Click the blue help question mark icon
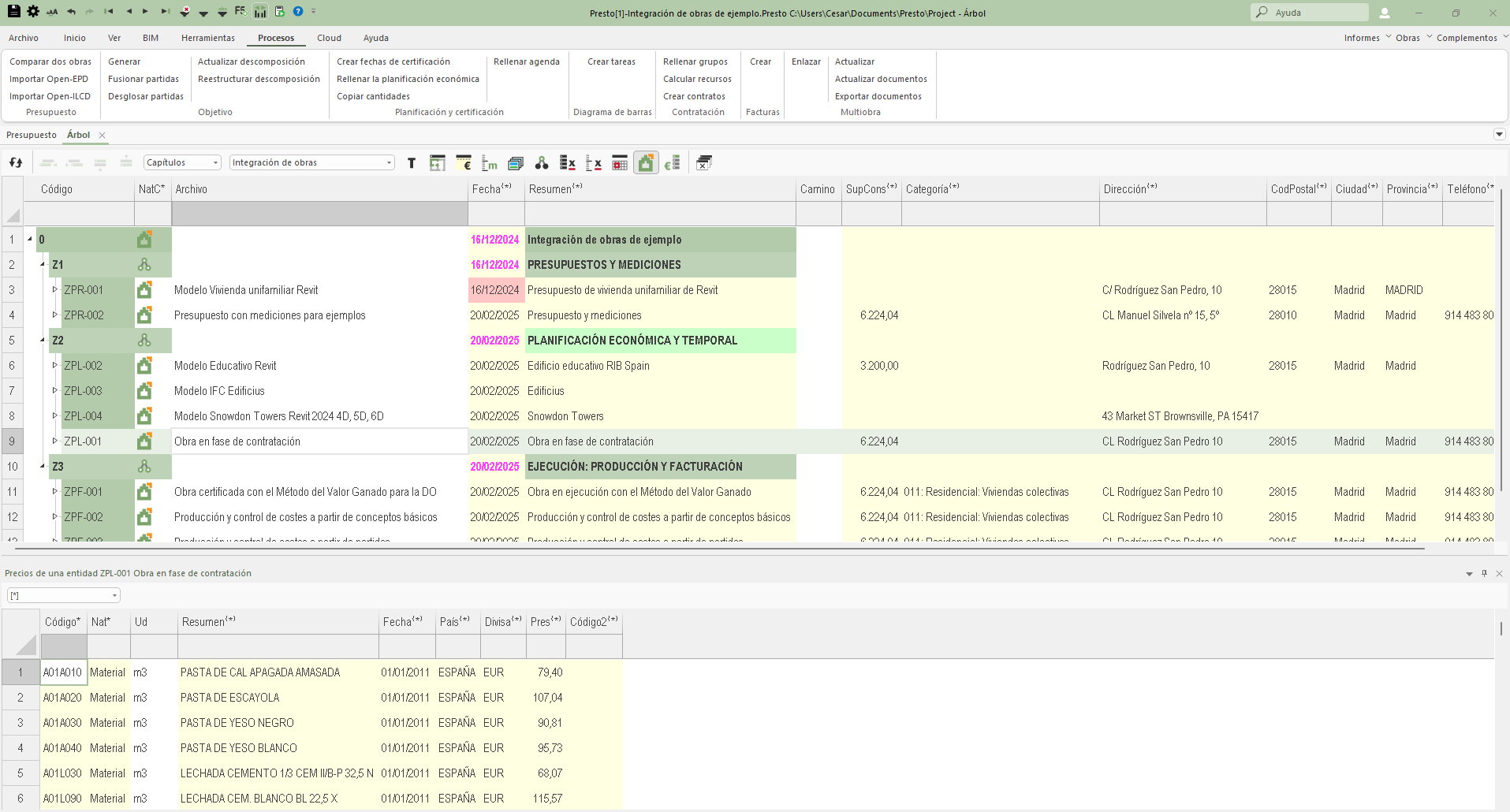The width and height of the screenshot is (1510, 812). click(298, 12)
